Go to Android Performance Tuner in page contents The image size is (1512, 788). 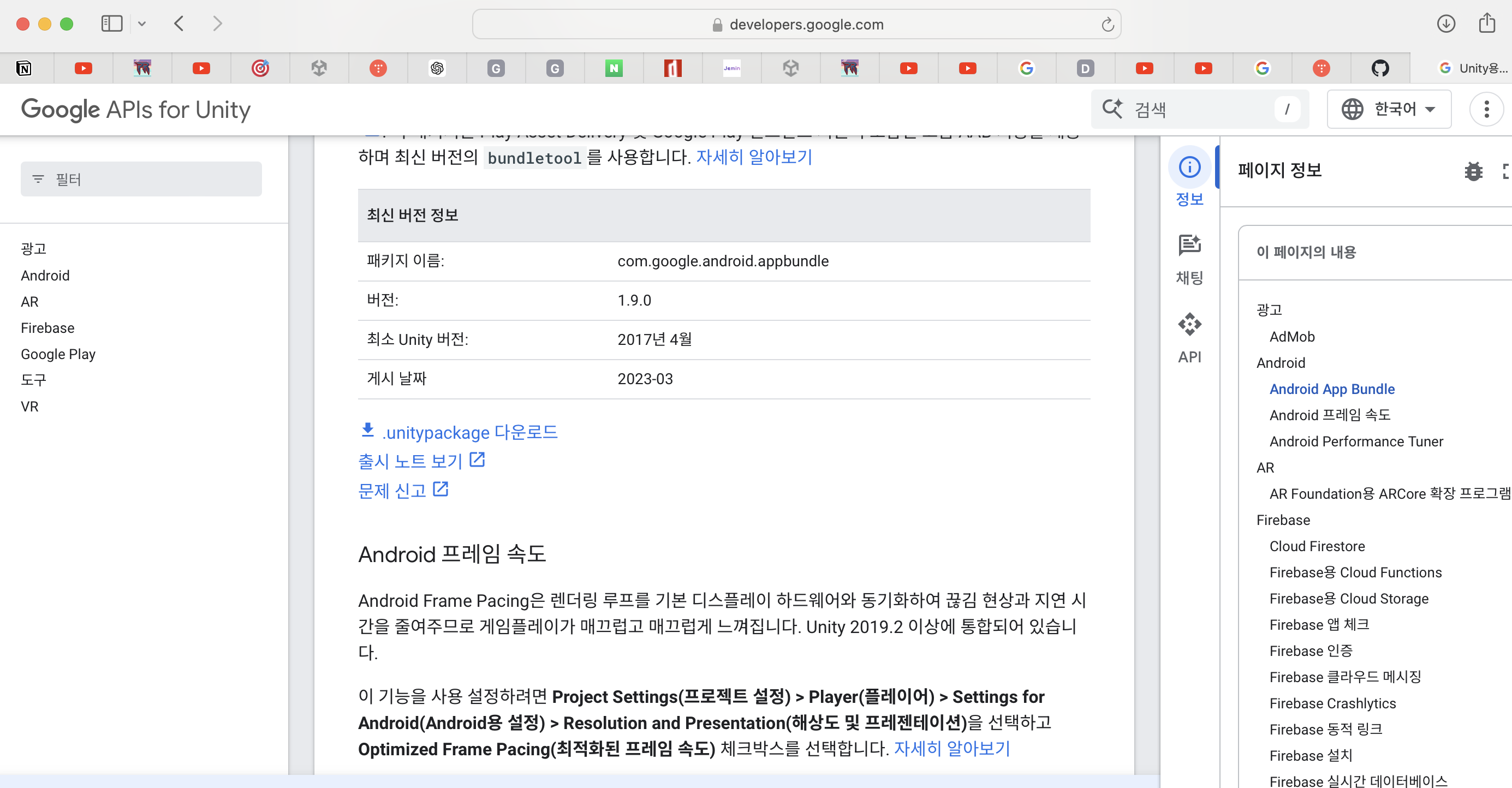point(1356,441)
